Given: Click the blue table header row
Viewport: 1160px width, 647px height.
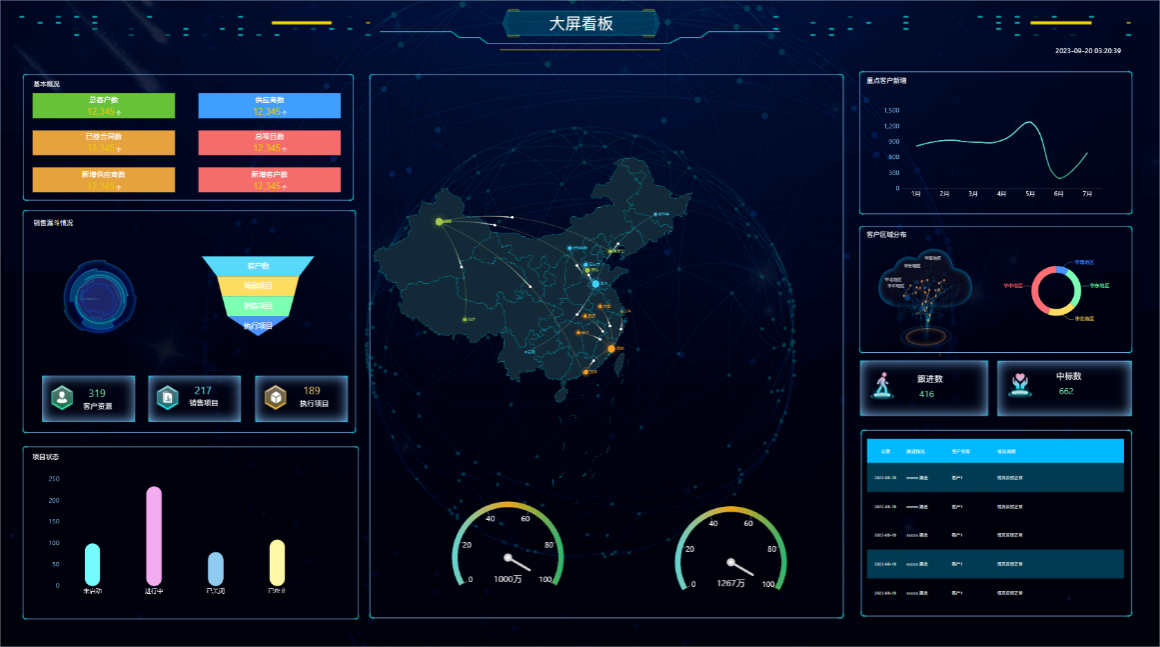Looking at the screenshot, I should [995, 451].
